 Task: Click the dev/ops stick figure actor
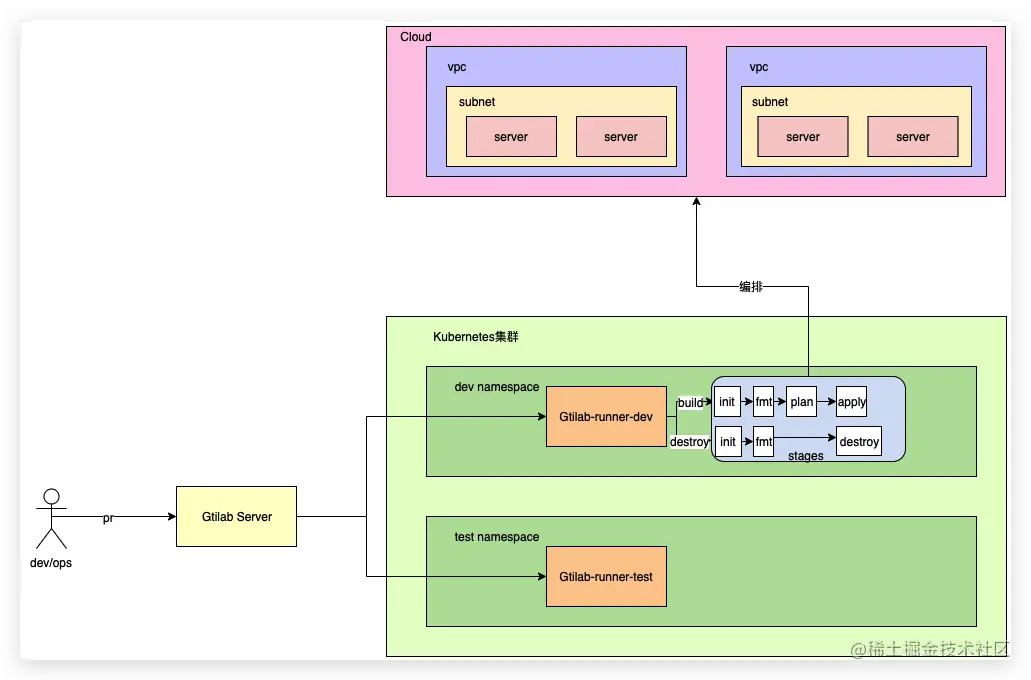click(x=51, y=518)
